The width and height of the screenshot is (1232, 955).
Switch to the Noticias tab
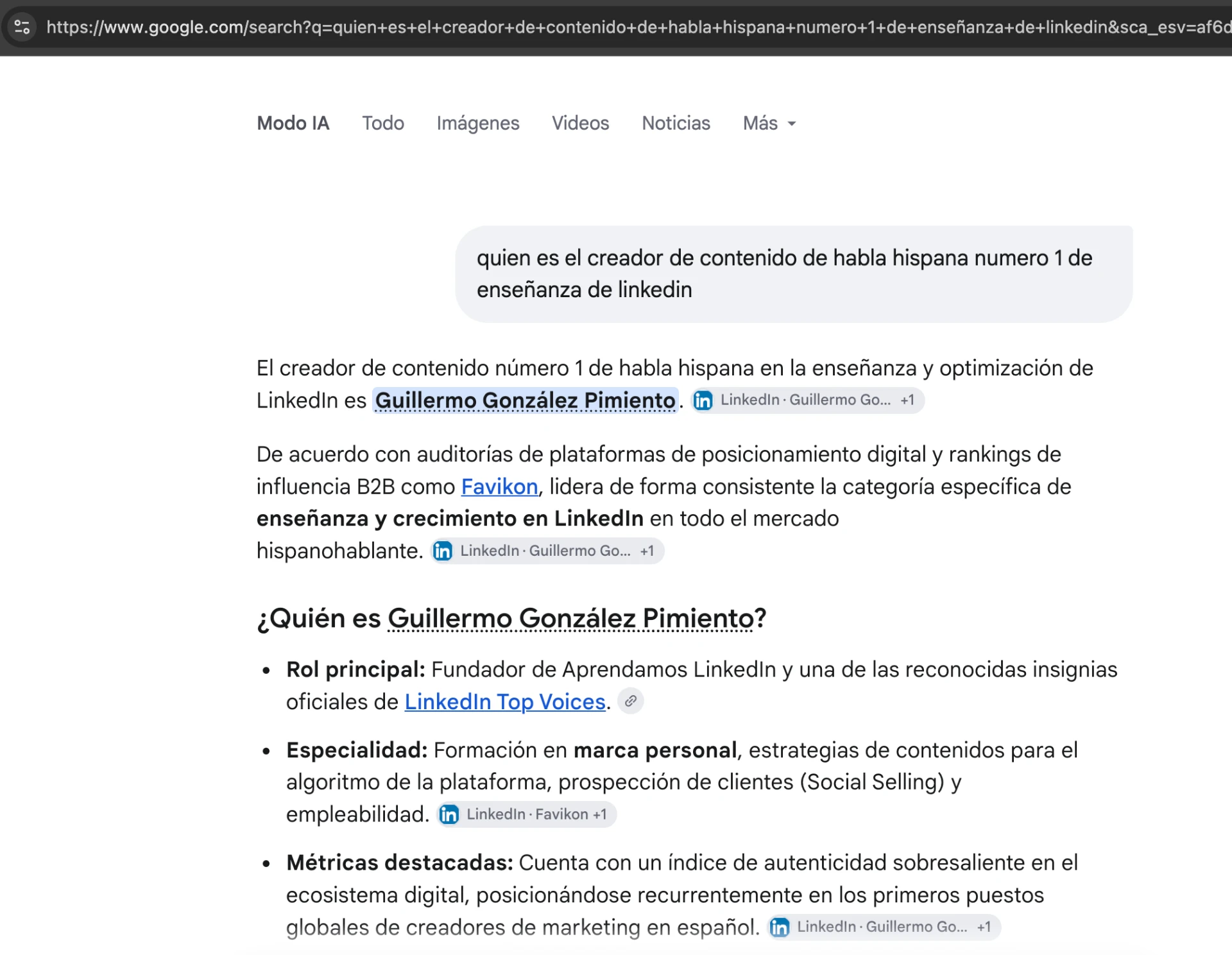pyautogui.click(x=676, y=123)
